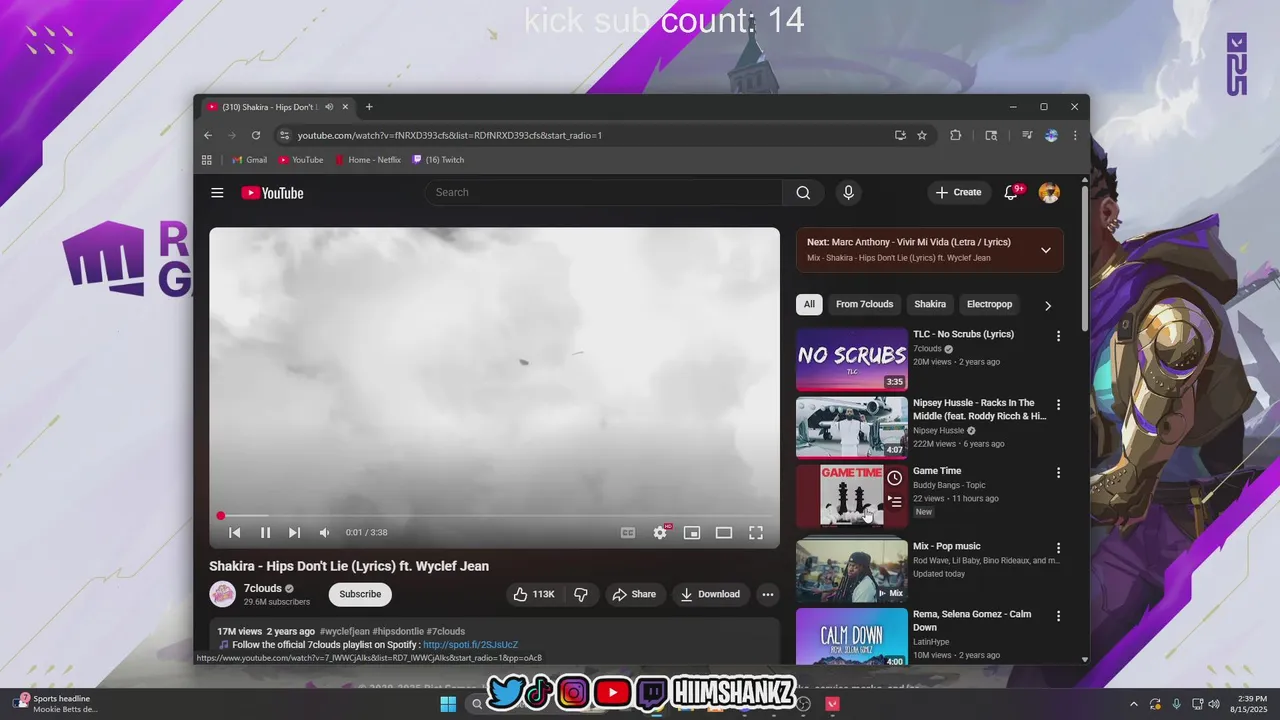This screenshot has width=1280, height=720.
Task: Share the Shakira video
Action: [634, 594]
